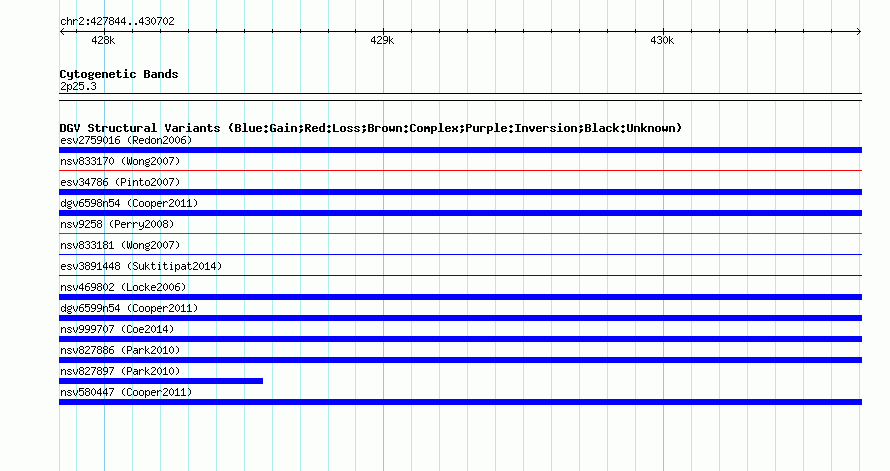Select the blue bar under esv34786
This screenshot has width=890, height=471.
(x=460, y=192)
